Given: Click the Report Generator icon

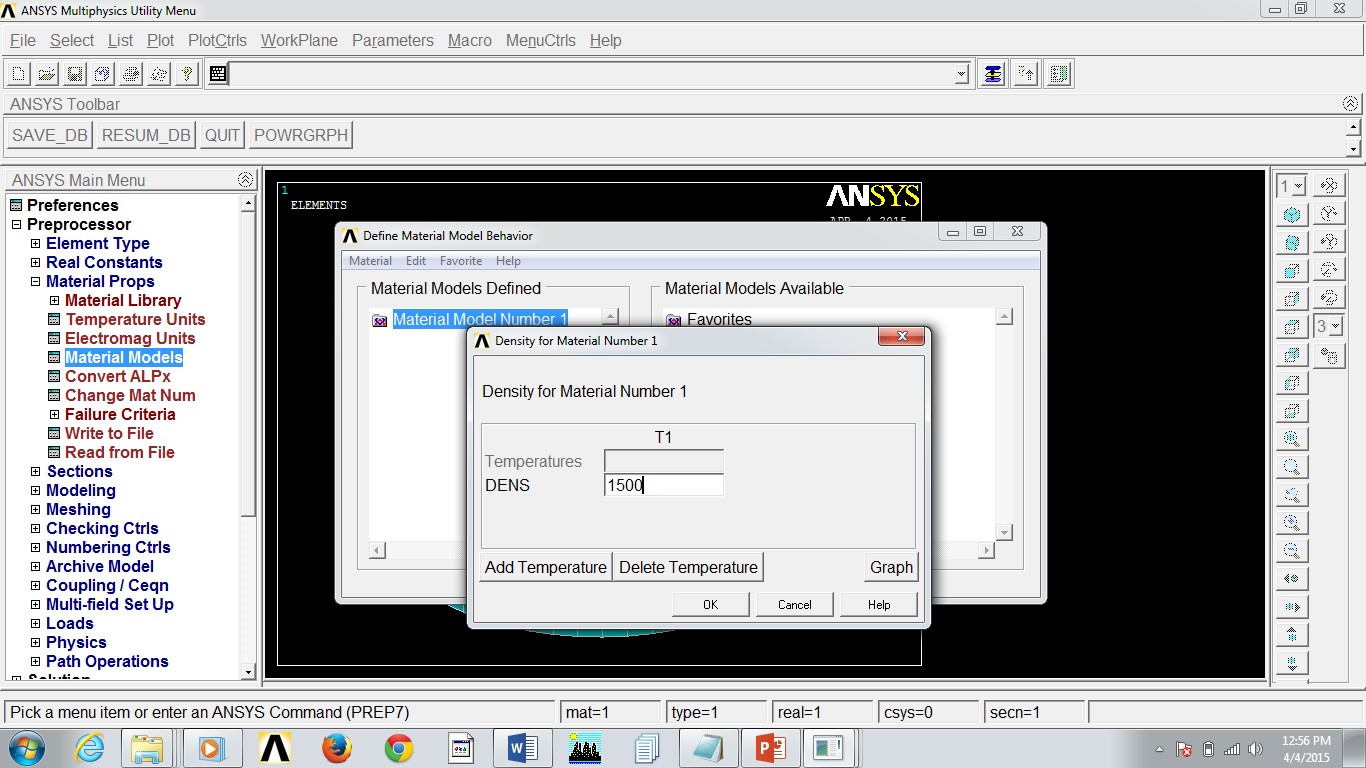Looking at the screenshot, I should (x=159, y=74).
